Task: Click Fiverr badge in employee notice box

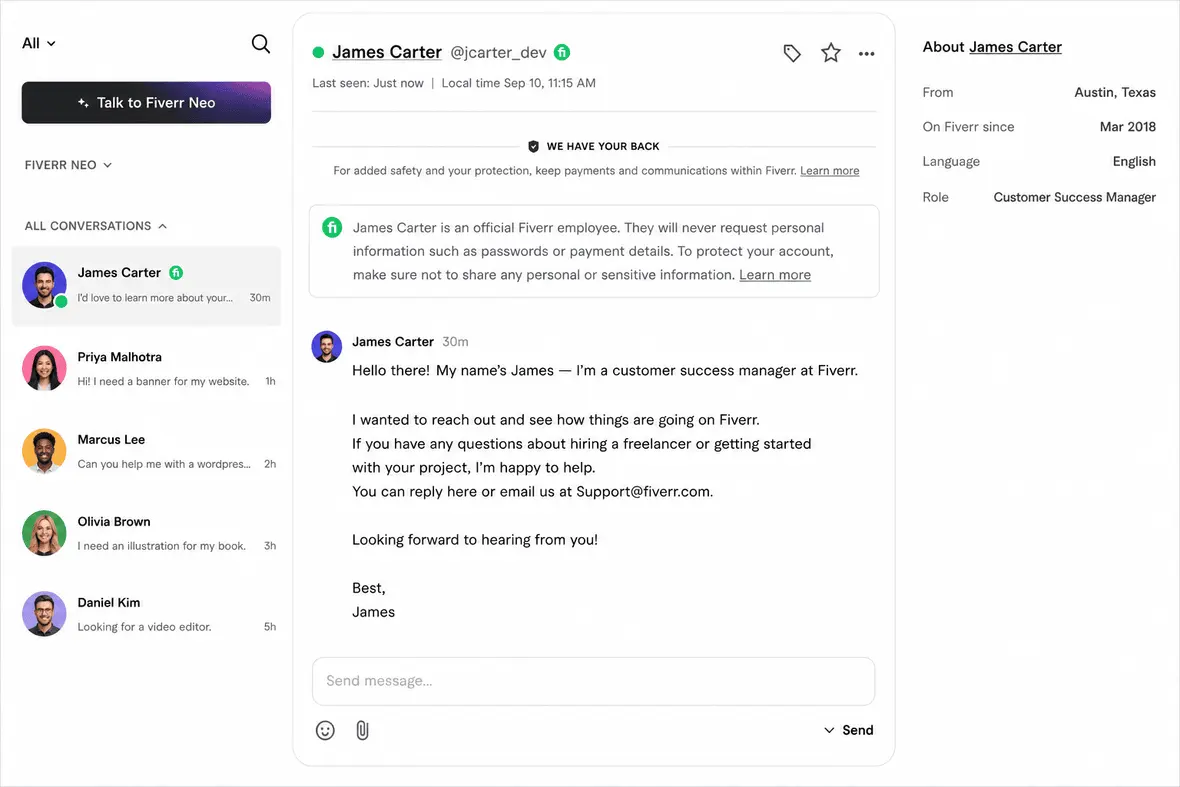Action: click(x=332, y=227)
